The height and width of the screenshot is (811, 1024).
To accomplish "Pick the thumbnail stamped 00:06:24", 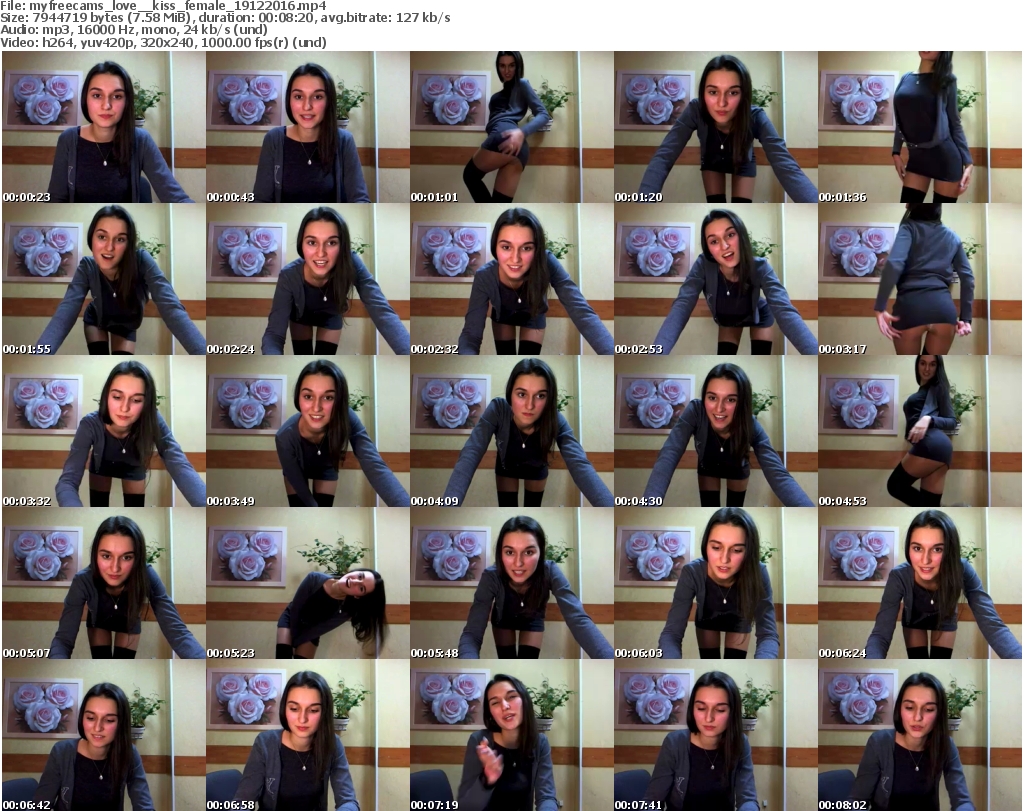I will 920,582.
